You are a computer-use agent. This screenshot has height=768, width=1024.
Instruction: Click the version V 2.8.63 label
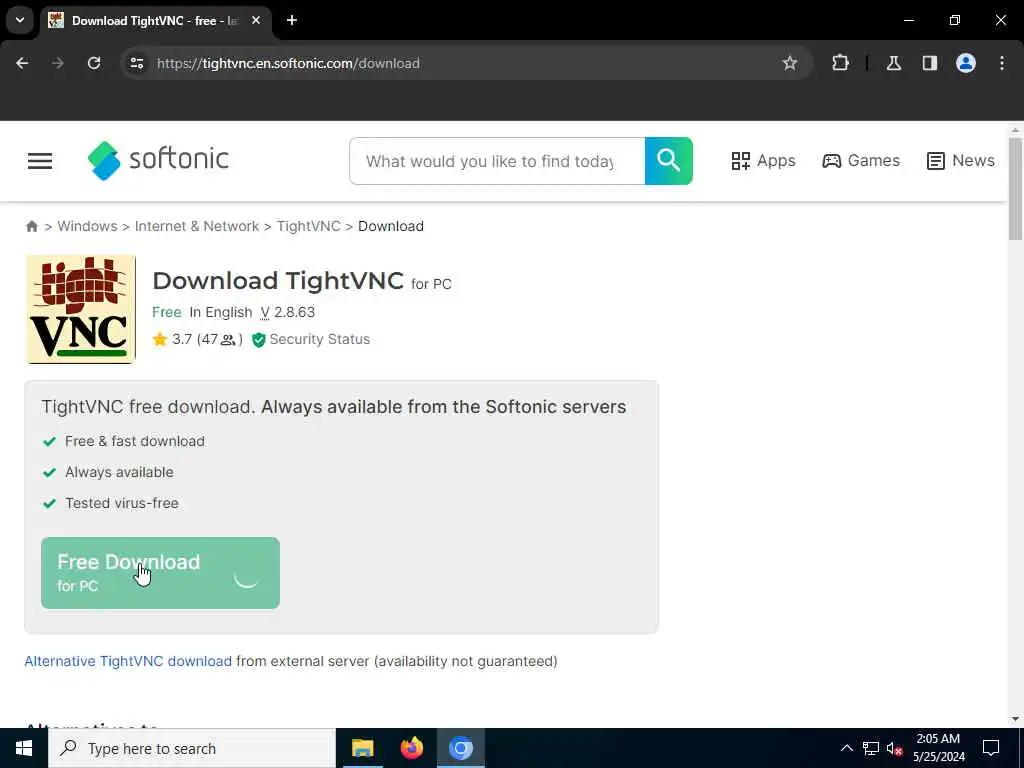point(287,312)
